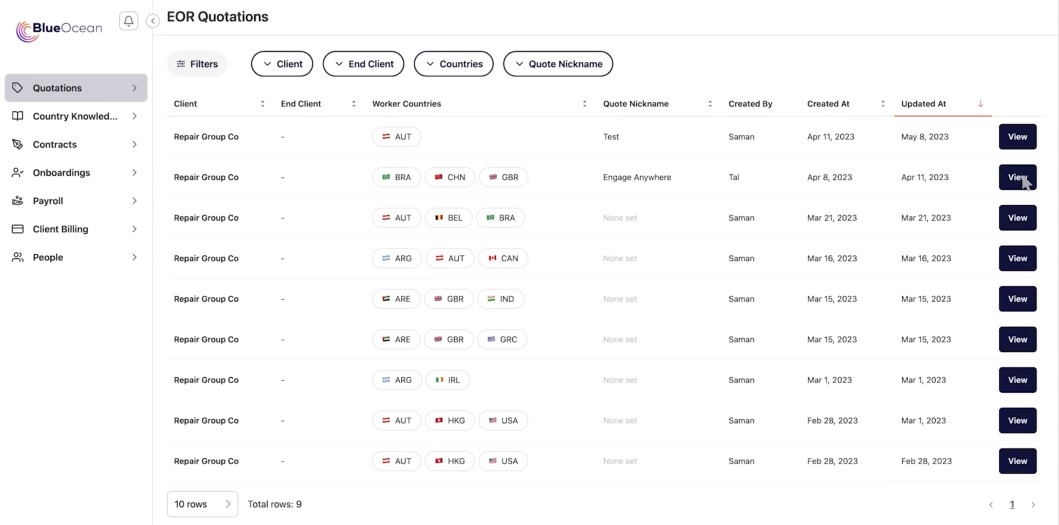Click the Created At column sort icon
Viewport: 1059px width, 525px height.
(x=883, y=104)
